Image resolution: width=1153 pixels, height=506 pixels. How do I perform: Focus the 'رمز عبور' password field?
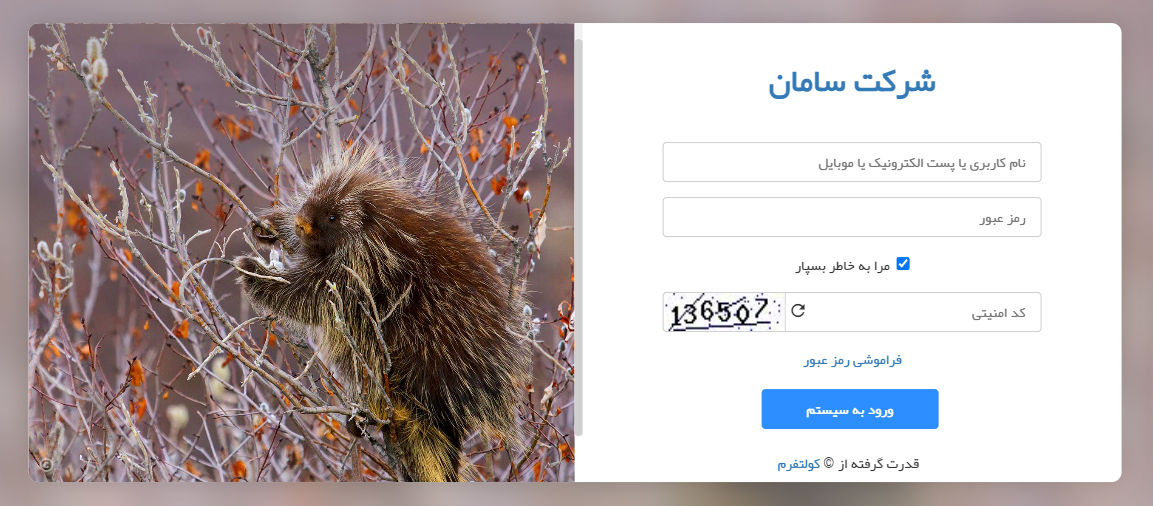[852, 217]
